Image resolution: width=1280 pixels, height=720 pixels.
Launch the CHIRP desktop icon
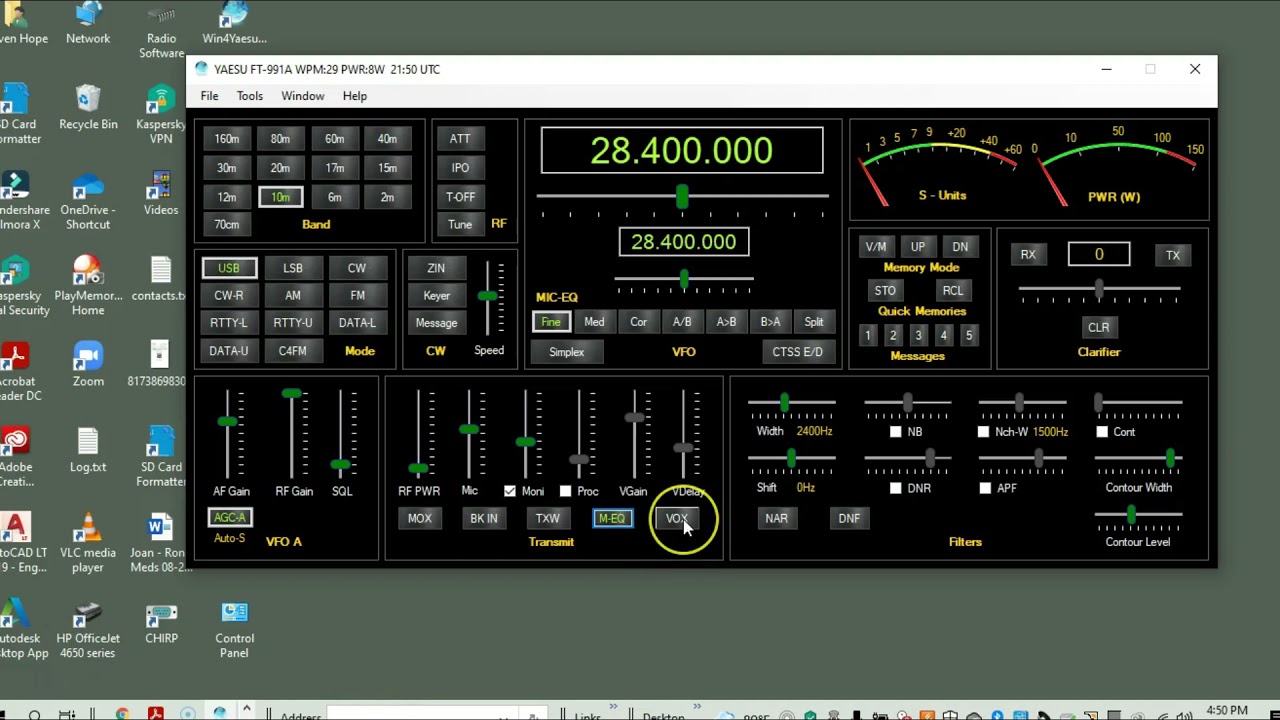pyautogui.click(x=161, y=622)
